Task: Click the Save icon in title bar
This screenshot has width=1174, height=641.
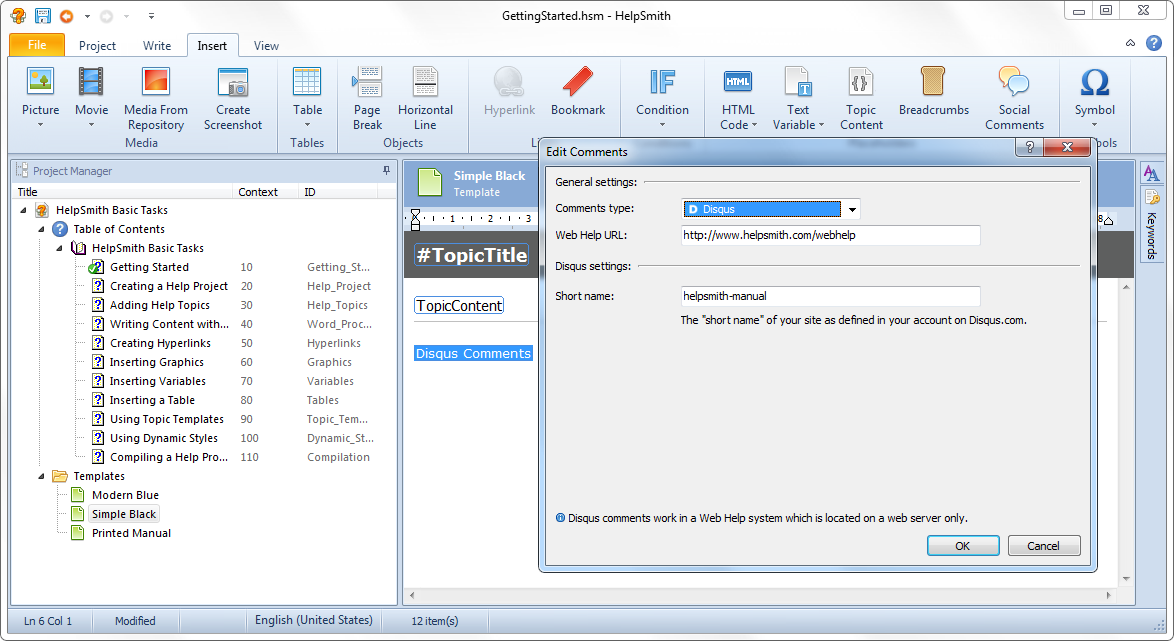Action: (43, 16)
